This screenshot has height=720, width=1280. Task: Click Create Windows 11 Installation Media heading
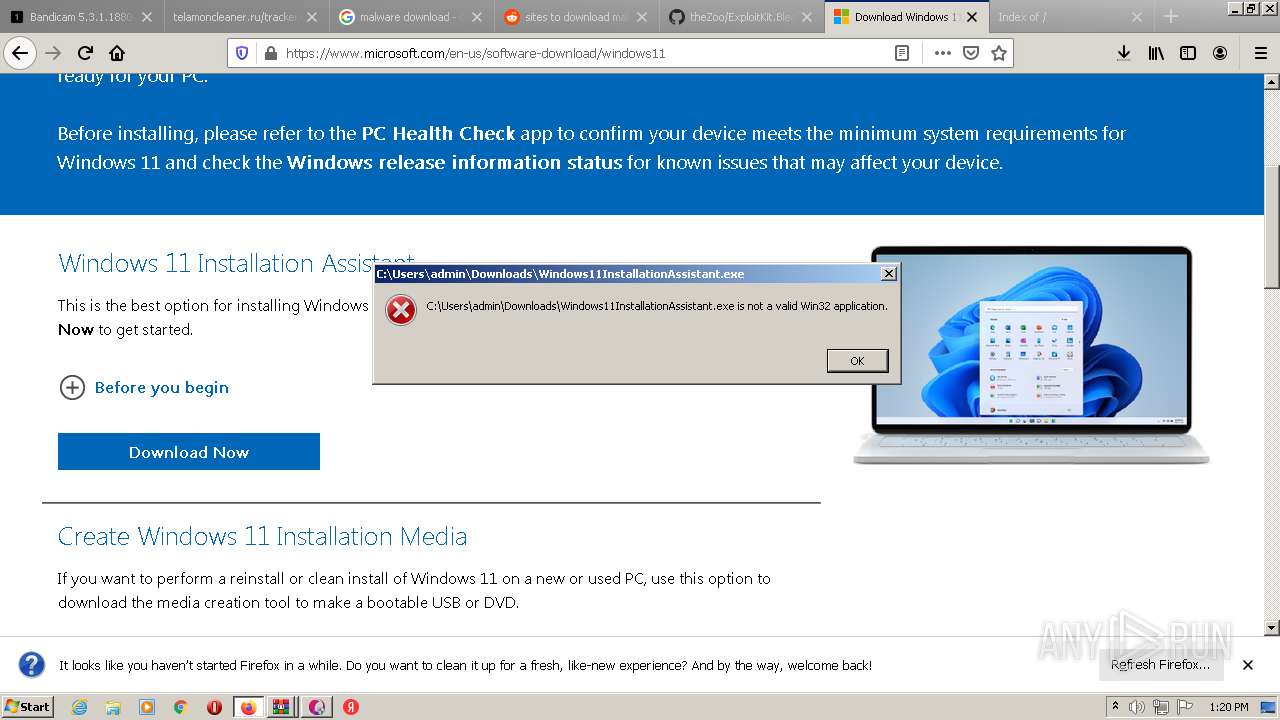(x=262, y=536)
